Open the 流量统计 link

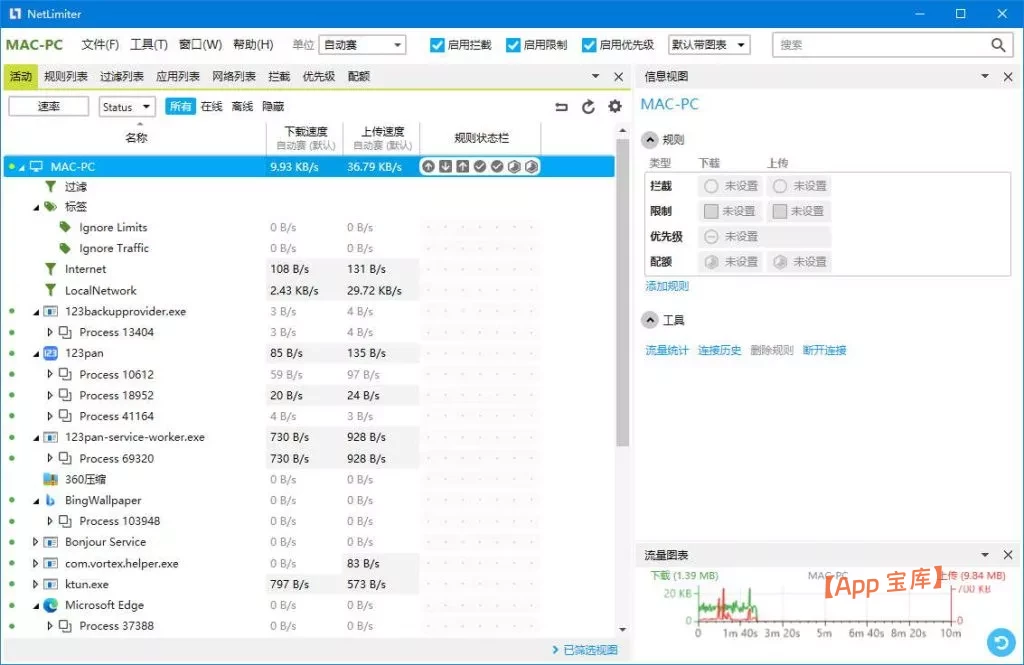tap(667, 351)
